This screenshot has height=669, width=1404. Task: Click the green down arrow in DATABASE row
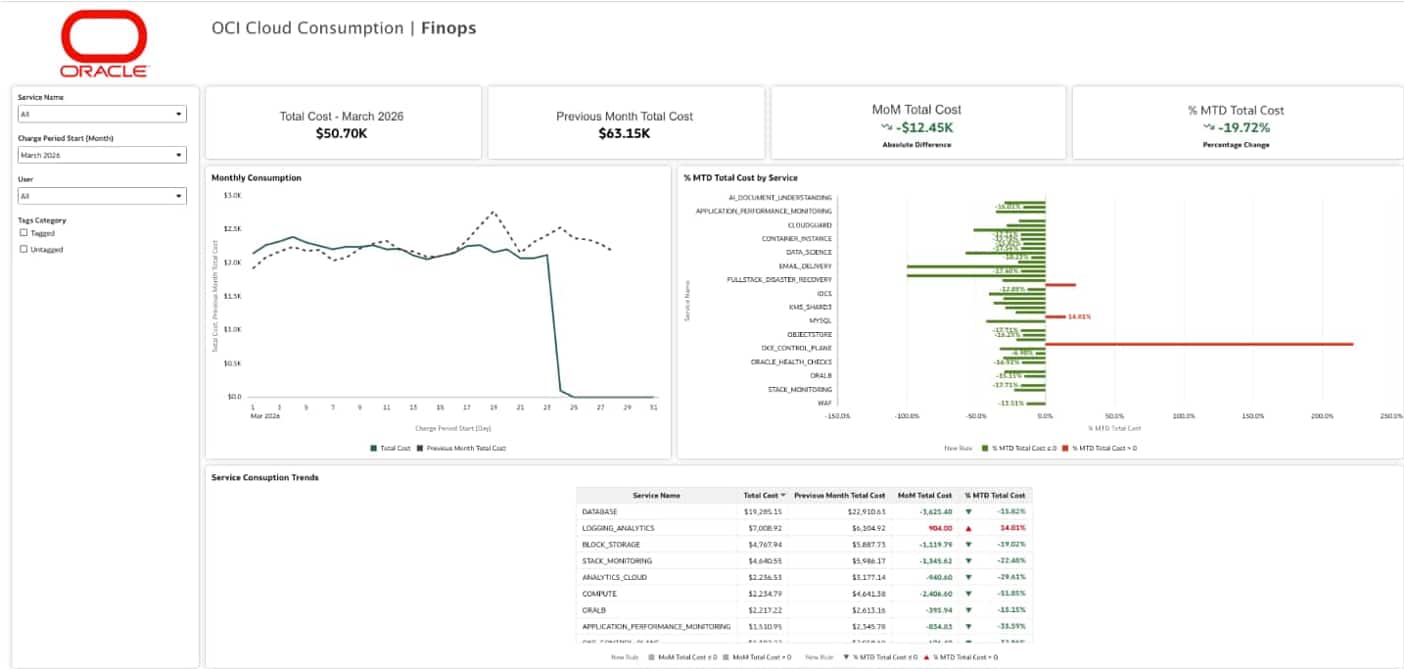coord(968,511)
